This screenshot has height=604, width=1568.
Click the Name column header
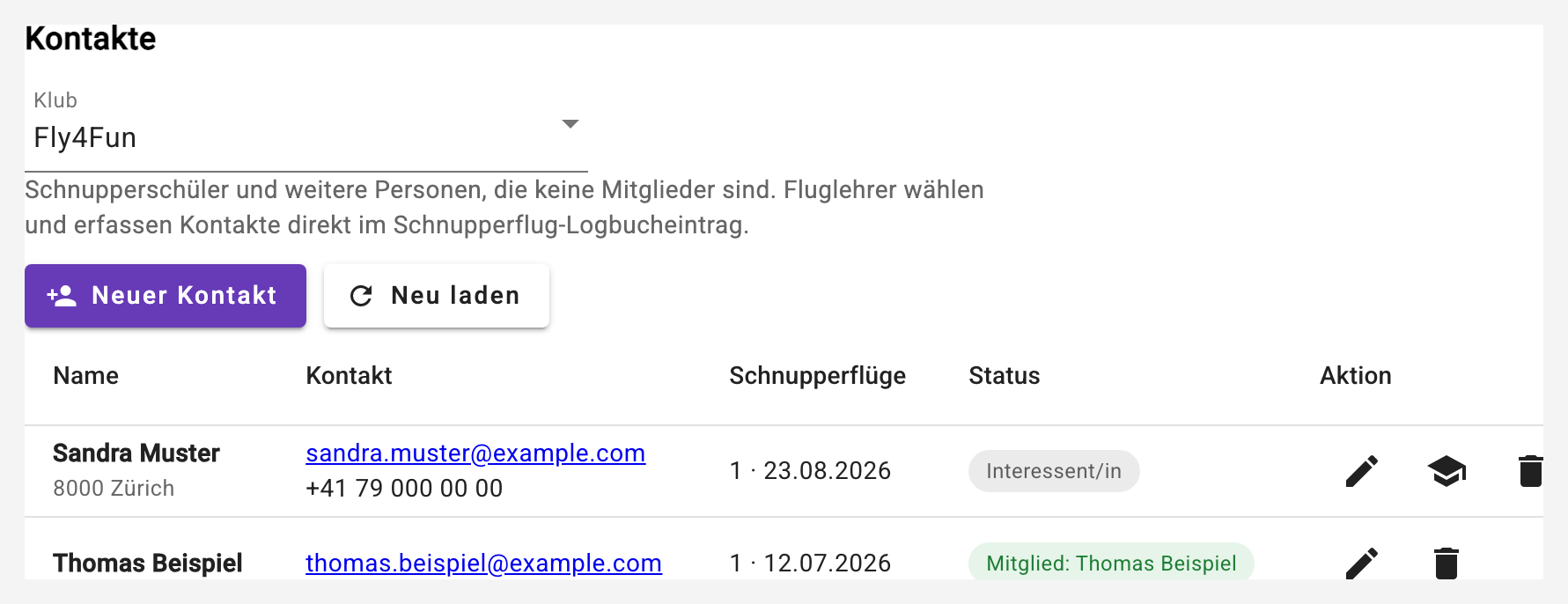86,376
